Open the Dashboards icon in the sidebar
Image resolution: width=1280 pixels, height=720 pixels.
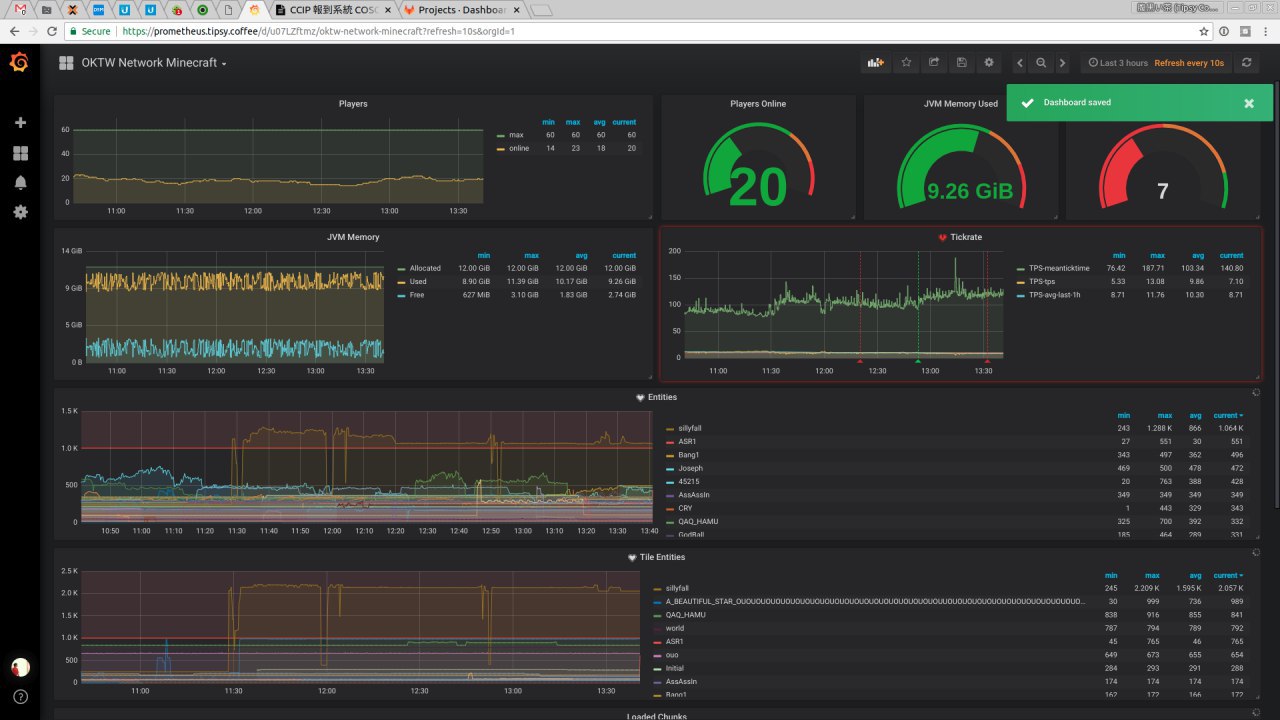coord(20,153)
